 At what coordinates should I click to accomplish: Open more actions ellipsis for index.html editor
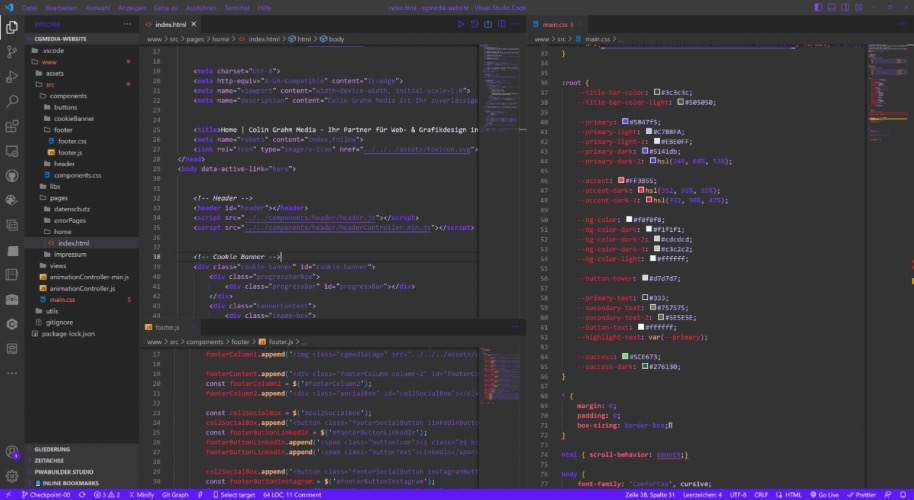coord(515,24)
